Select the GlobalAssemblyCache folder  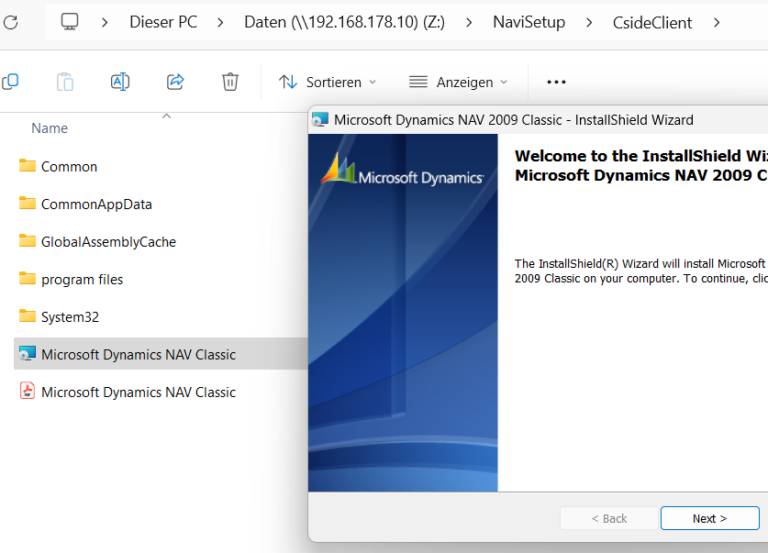coord(108,241)
